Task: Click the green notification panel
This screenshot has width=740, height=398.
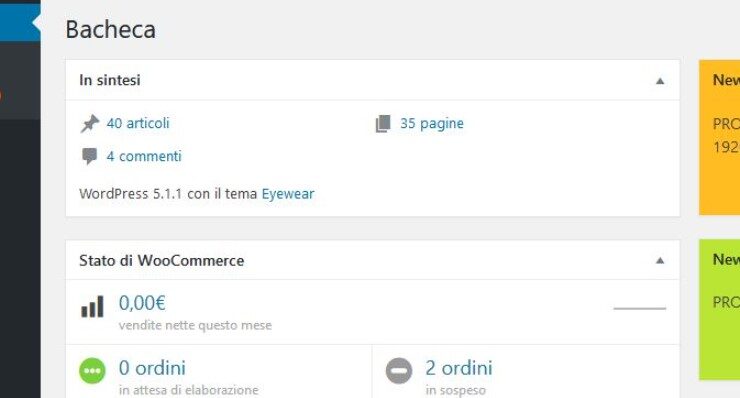Action: [719, 309]
